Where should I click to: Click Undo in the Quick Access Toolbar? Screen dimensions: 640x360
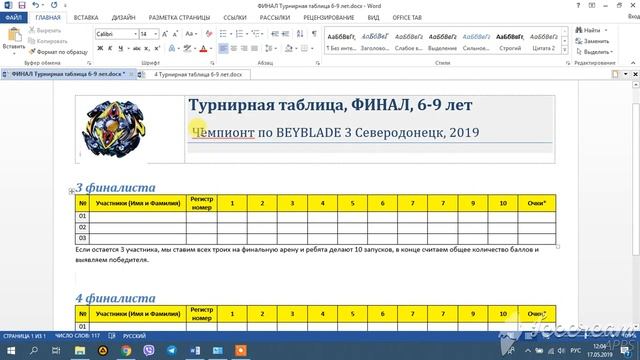[36, 5]
